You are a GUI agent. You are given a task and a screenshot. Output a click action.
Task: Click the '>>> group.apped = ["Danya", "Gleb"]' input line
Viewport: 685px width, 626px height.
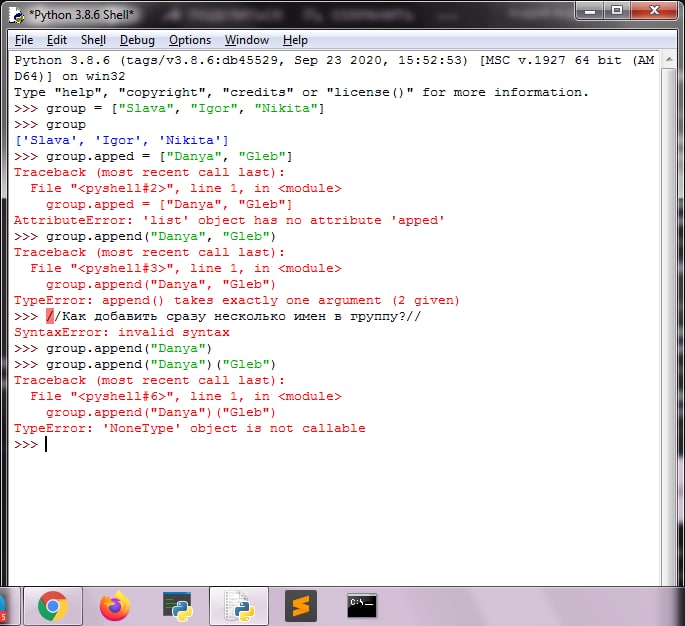point(153,156)
